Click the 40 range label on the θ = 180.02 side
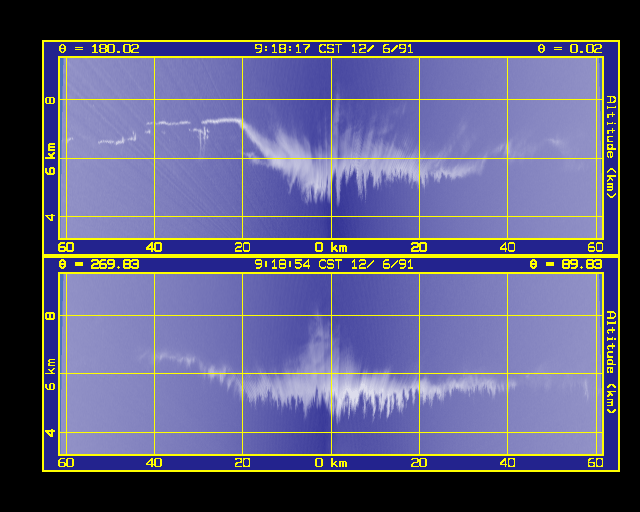Screen dimensions: 640x512 click(x=154, y=247)
